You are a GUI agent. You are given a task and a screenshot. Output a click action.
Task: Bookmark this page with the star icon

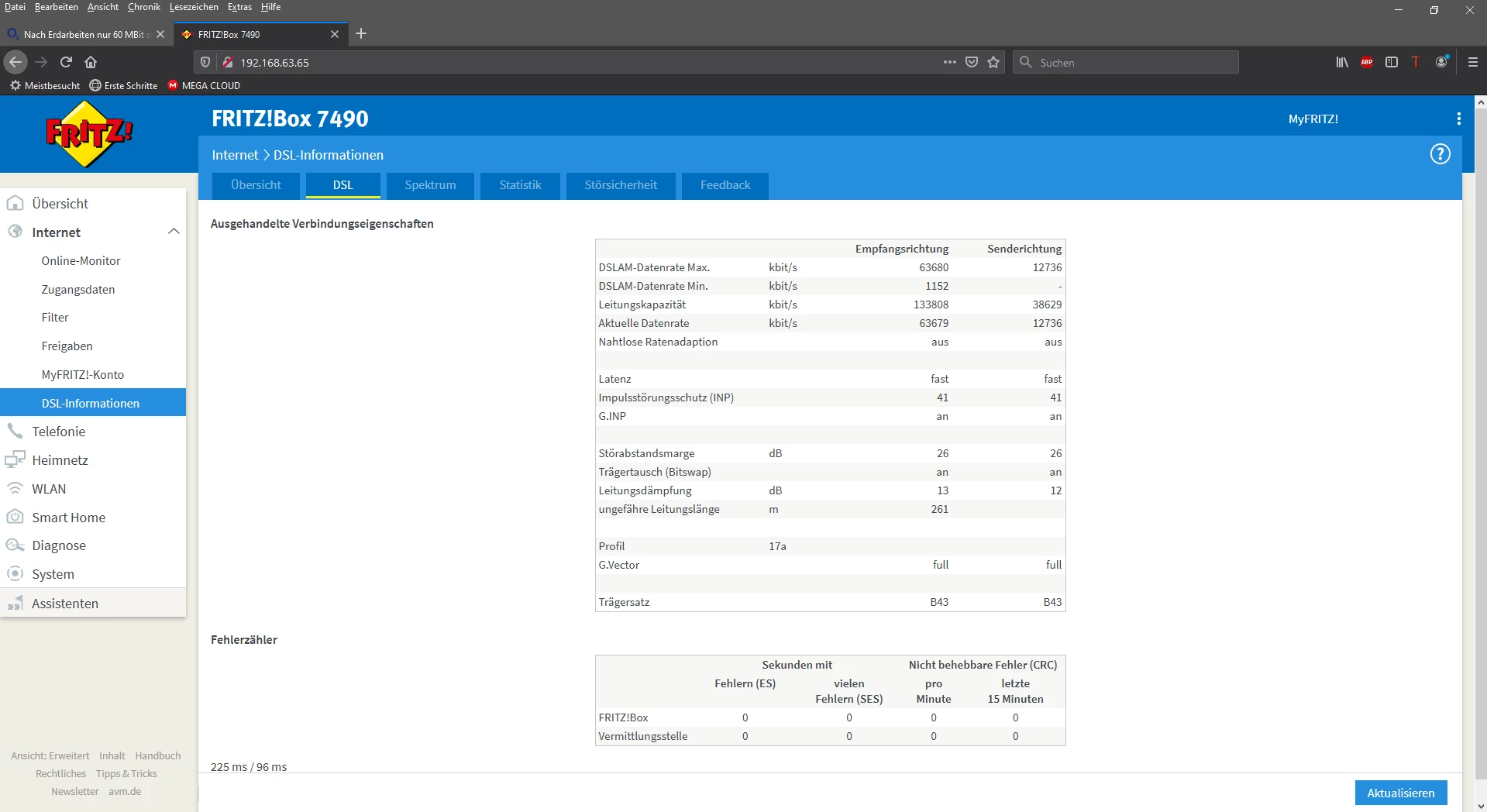tap(993, 62)
